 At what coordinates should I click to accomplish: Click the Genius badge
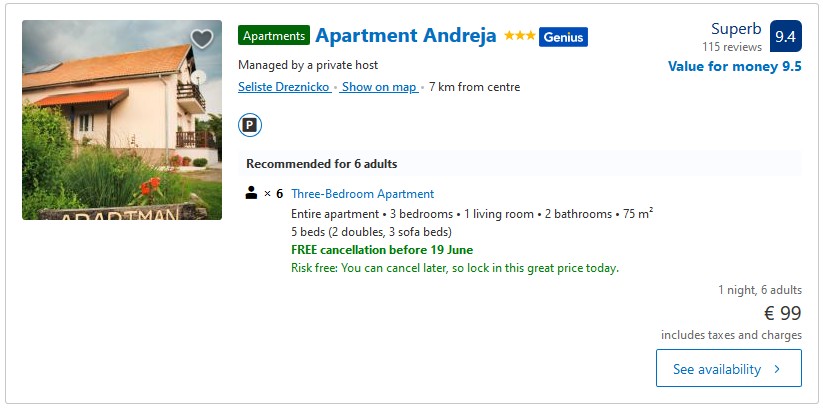click(563, 37)
